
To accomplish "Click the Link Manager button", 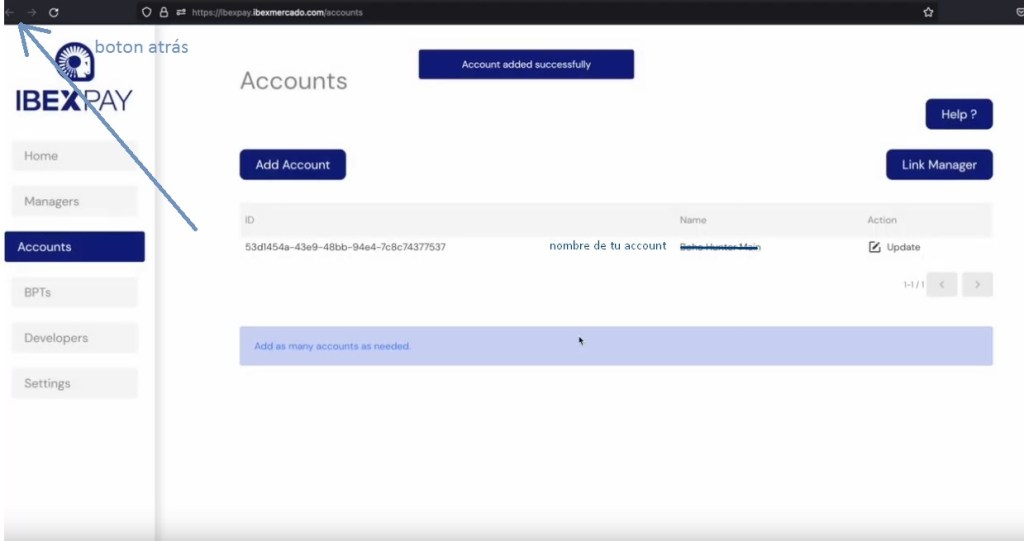I will point(939,165).
